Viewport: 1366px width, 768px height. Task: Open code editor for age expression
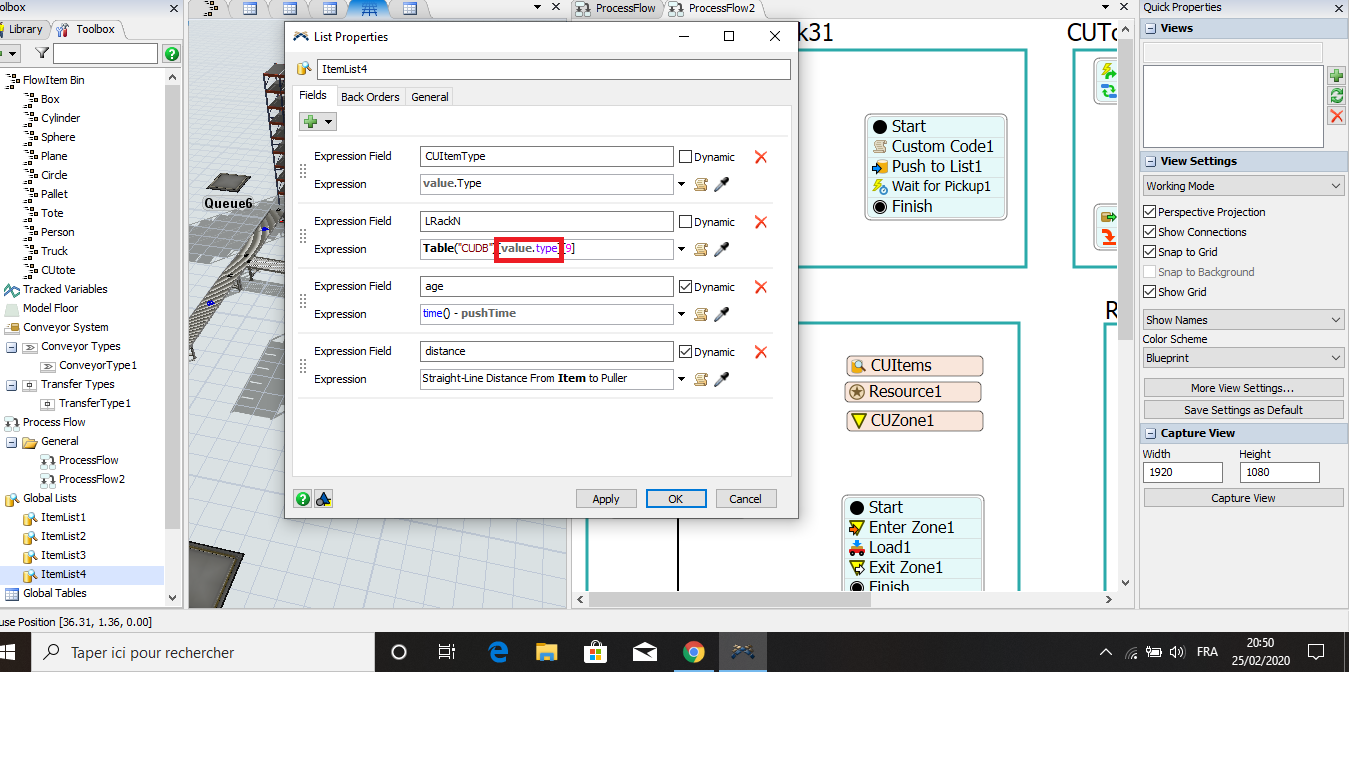coord(701,314)
